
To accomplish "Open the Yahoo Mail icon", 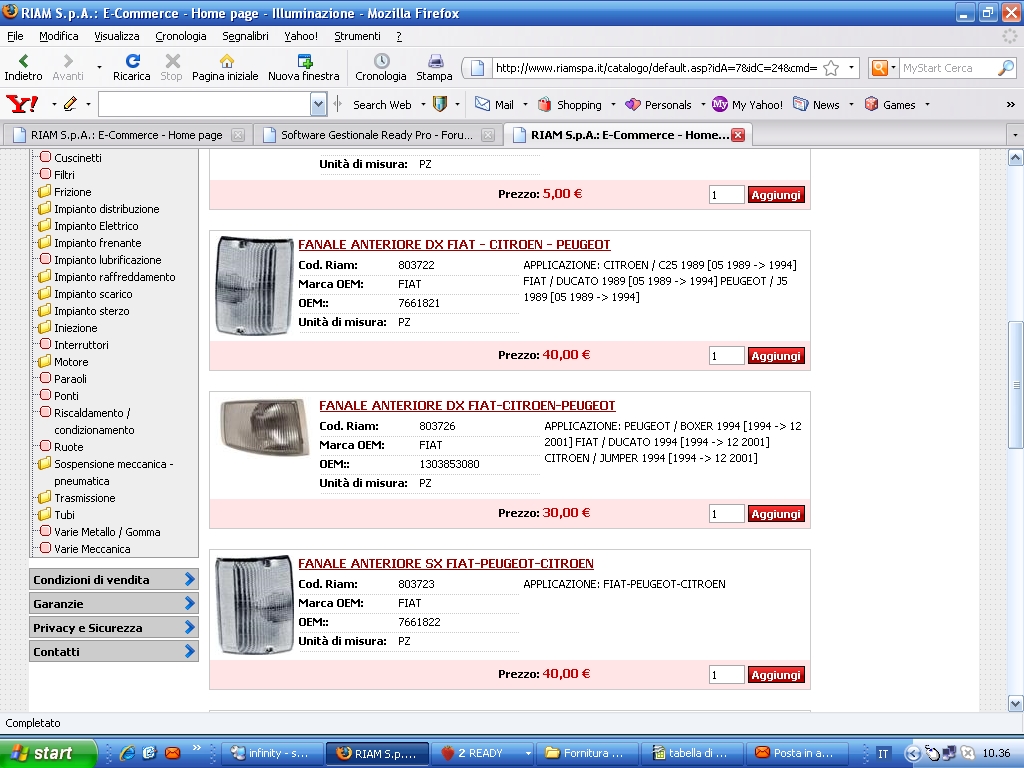I will pyautogui.click(x=482, y=104).
